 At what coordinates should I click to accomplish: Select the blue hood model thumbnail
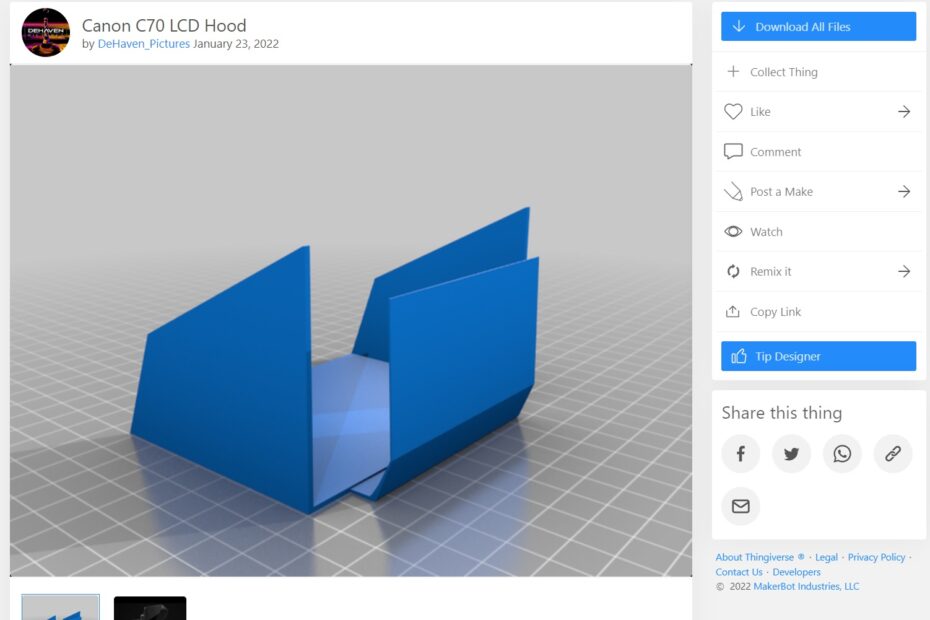60,608
